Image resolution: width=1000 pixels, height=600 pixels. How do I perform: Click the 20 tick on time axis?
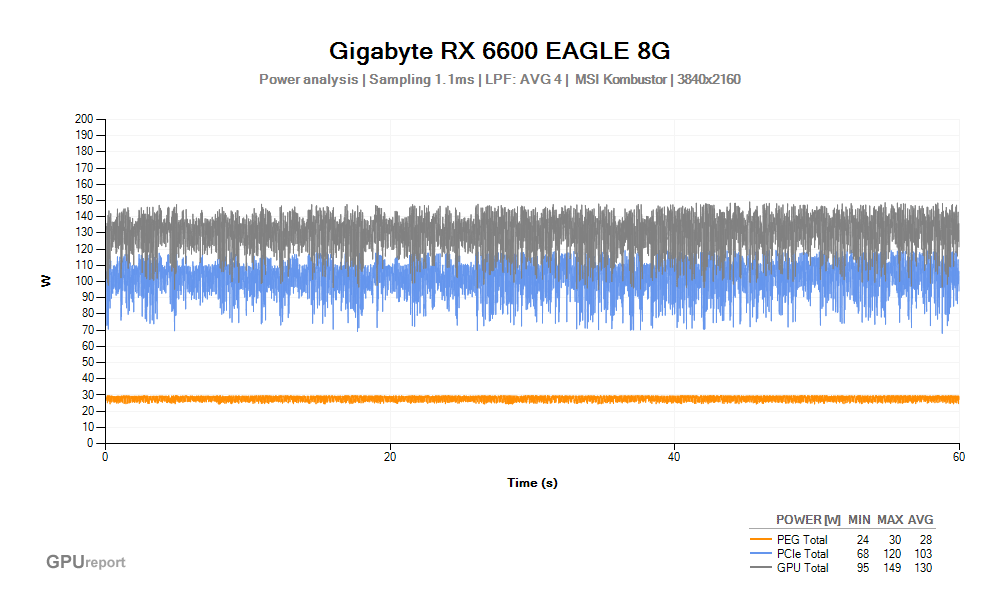click(x=390, y=457)
